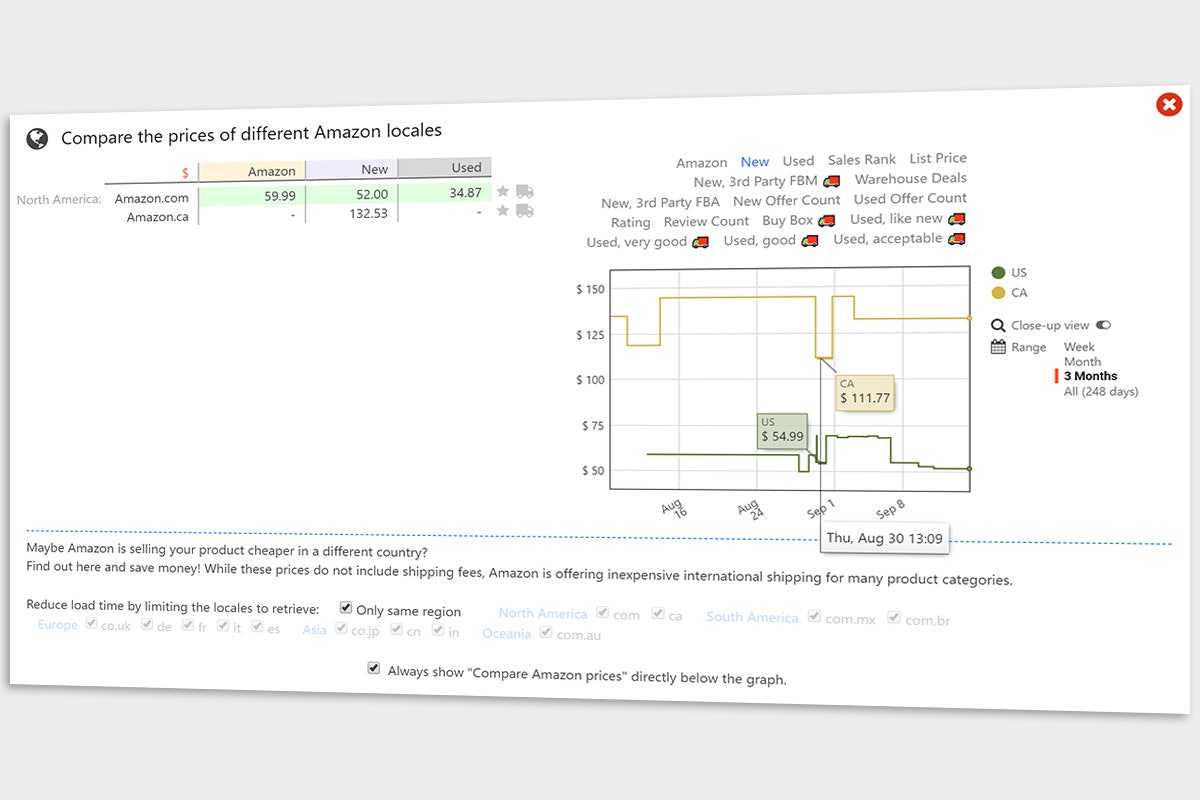Image resolution: width=1200 pixels, height=800 pixels.
Task: Click the calendar icon beside Range
Action: click(x=998, y=347)
